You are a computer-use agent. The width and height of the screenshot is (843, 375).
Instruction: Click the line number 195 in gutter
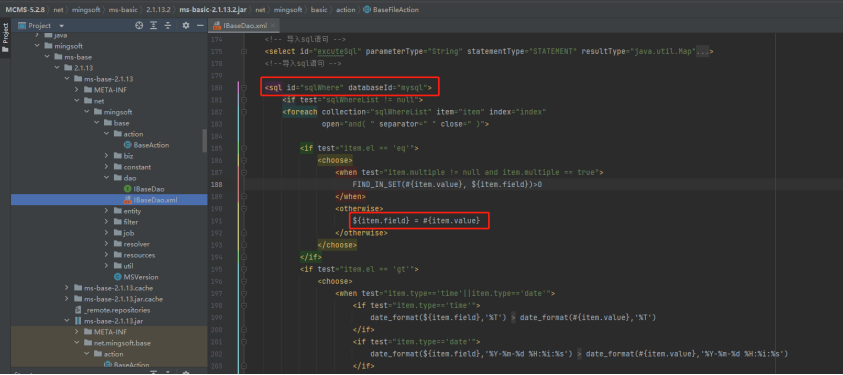(x=216, y=270)
